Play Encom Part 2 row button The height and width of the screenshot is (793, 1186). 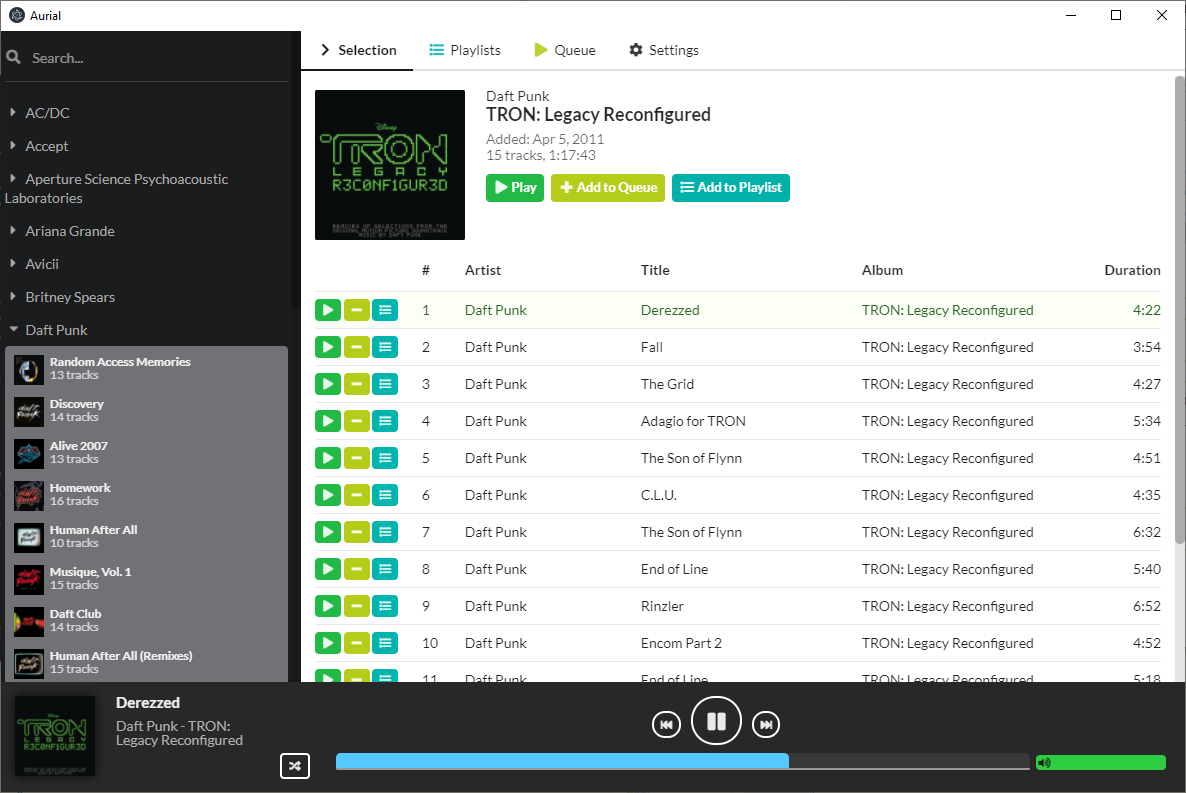[x=328, y=644]
